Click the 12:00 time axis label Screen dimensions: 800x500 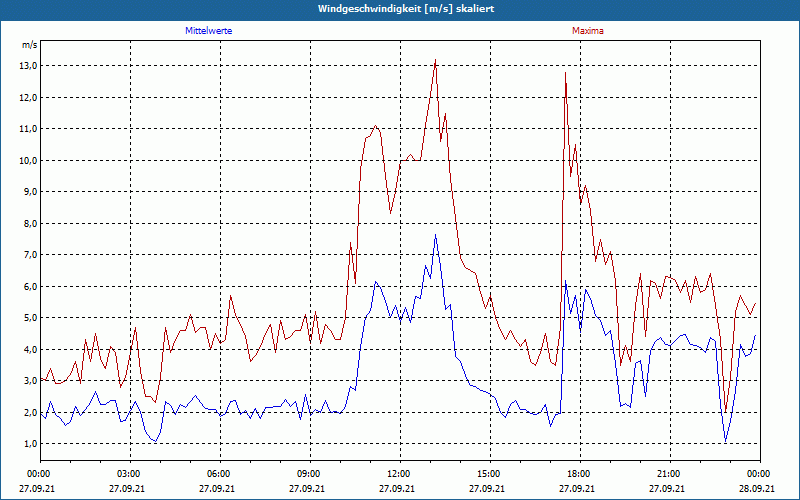click(400, 474)
